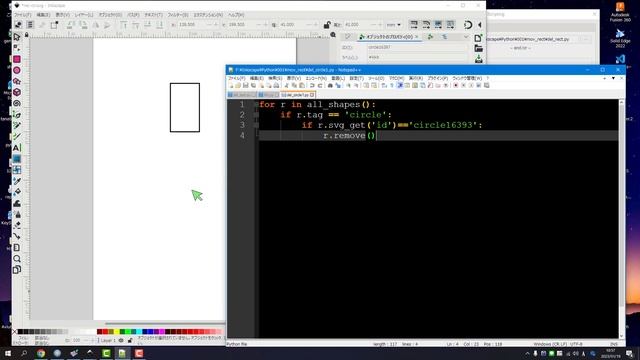This screenshot has height=360, width=640.
Task: Select the Ellipse/circle tool
Action: (x=17, y=70)
